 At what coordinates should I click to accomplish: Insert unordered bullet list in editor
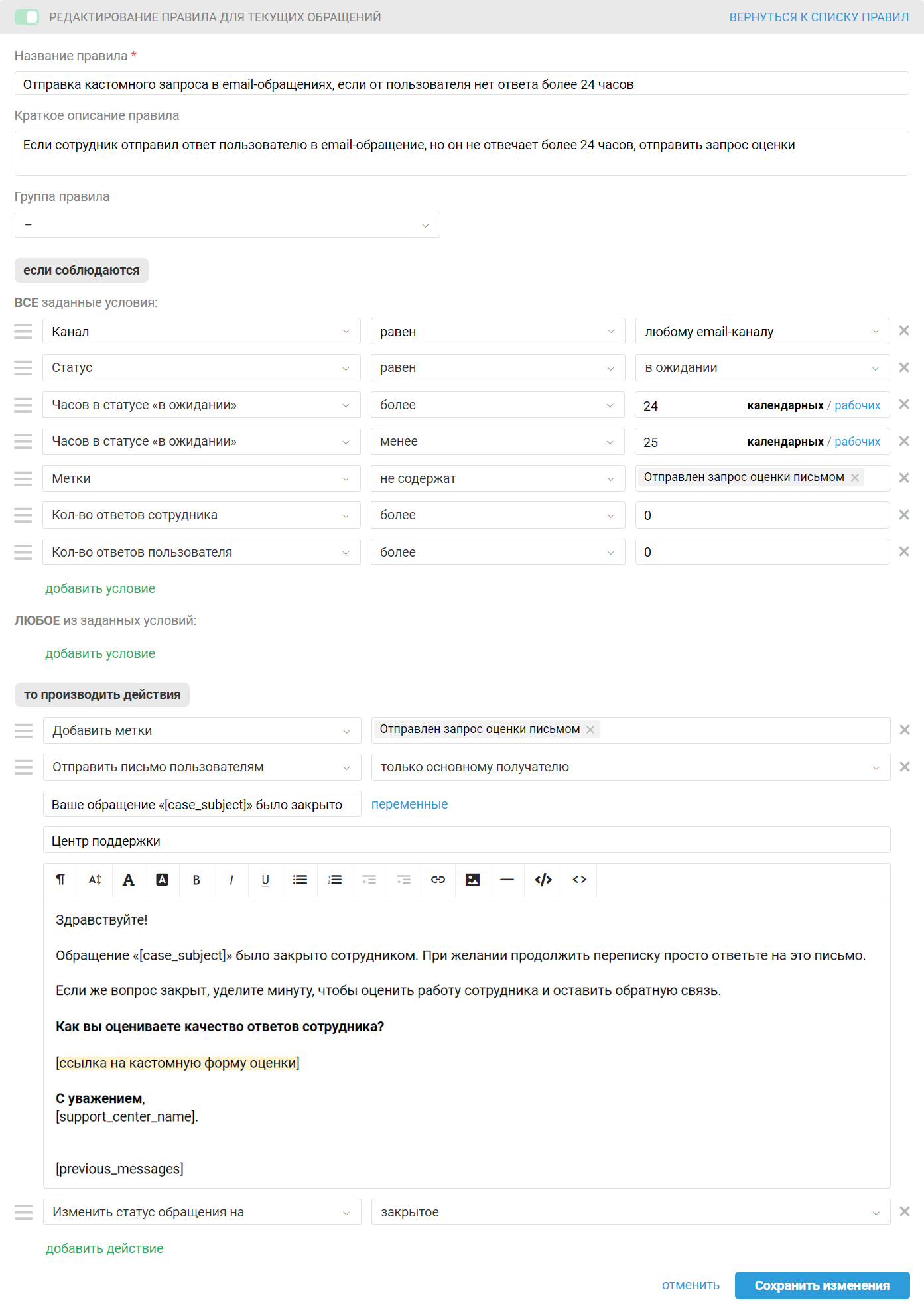tap(300, 880)
